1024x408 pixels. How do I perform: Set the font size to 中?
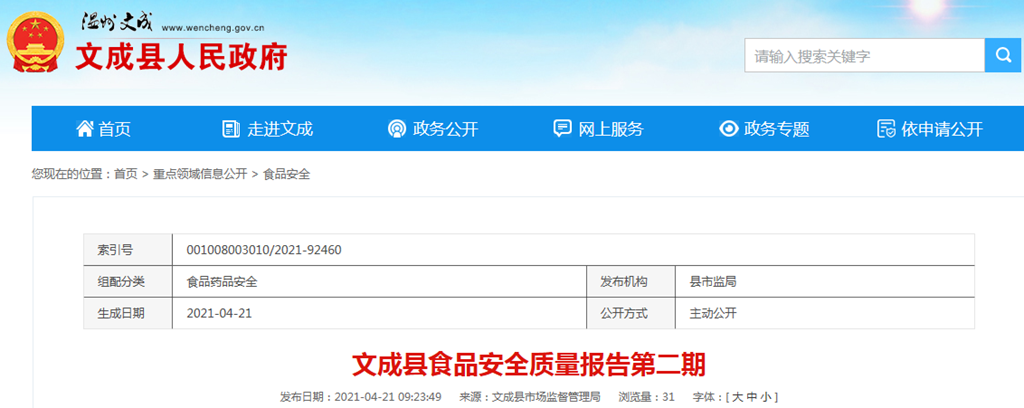point(752,397)
